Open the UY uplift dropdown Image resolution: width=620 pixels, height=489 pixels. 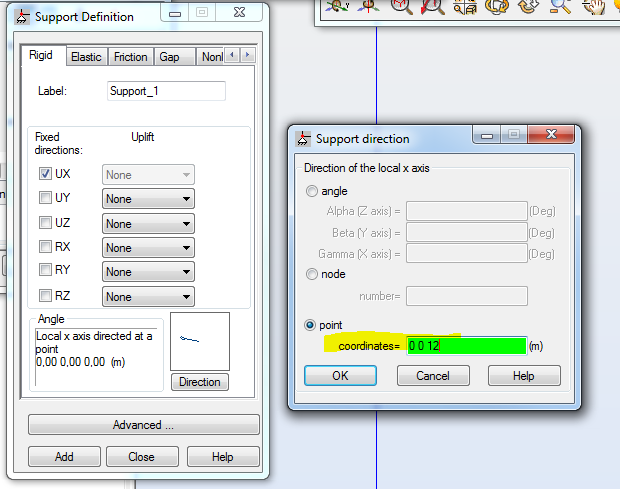(148, 198)
